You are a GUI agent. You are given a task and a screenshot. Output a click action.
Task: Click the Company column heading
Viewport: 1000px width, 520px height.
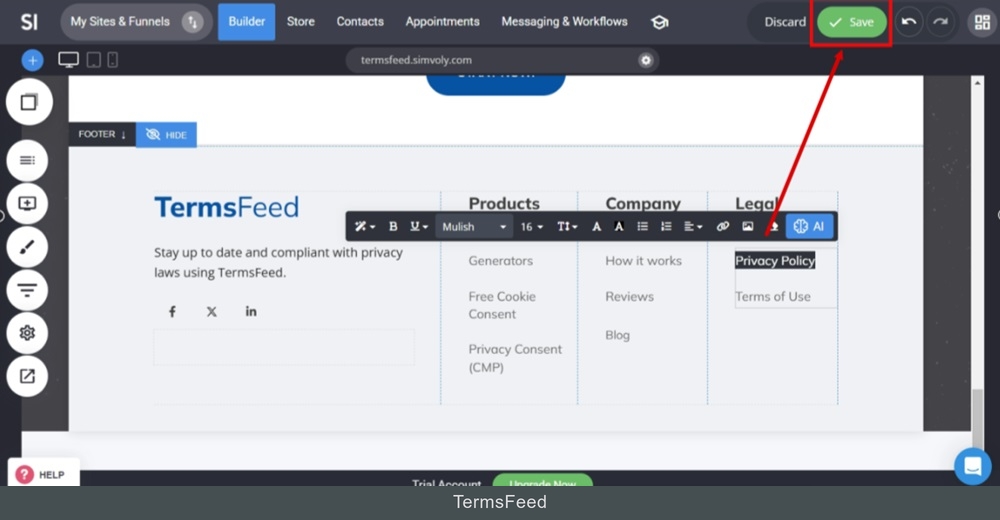coord(643,204)
